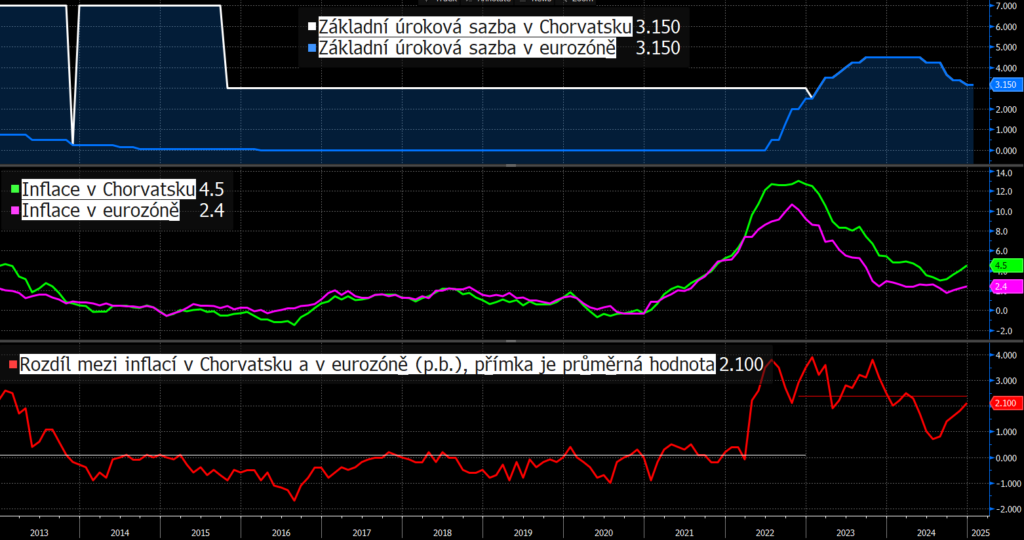Screen dimensions: 1024x540
Task: Click the 2016 label on the time axis
Action: tap(281, 532)
